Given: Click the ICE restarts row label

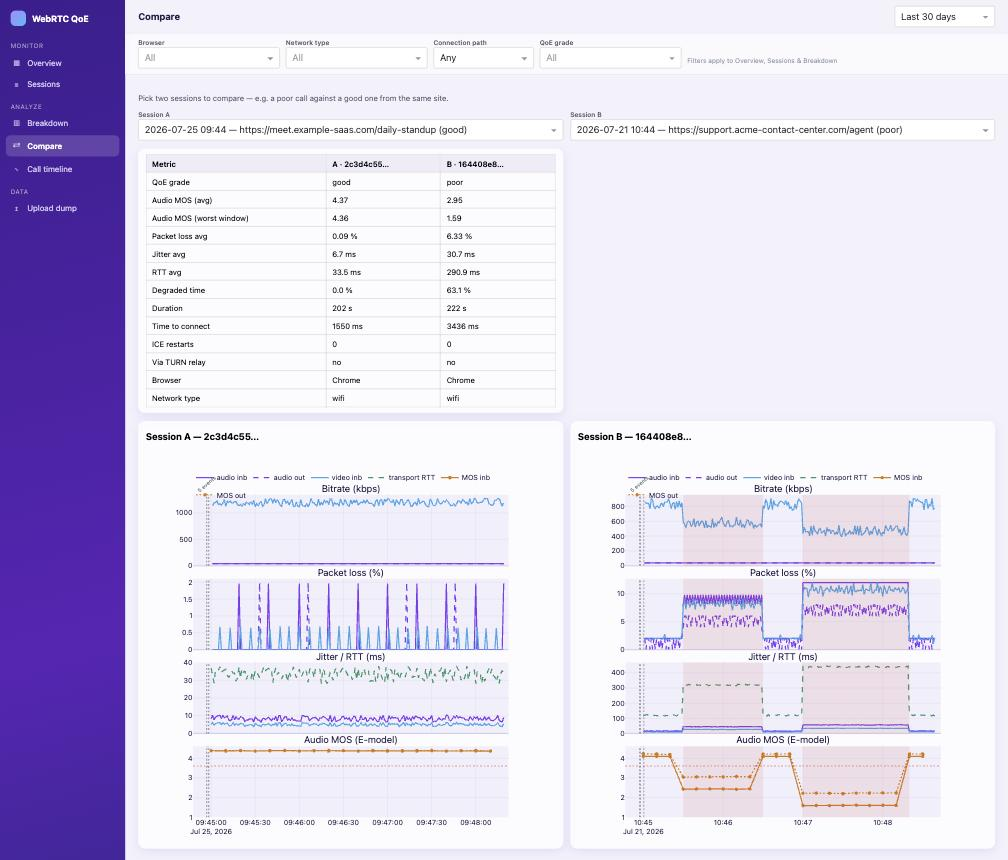Looking at the screenshot, I should (x=173, y=344).
